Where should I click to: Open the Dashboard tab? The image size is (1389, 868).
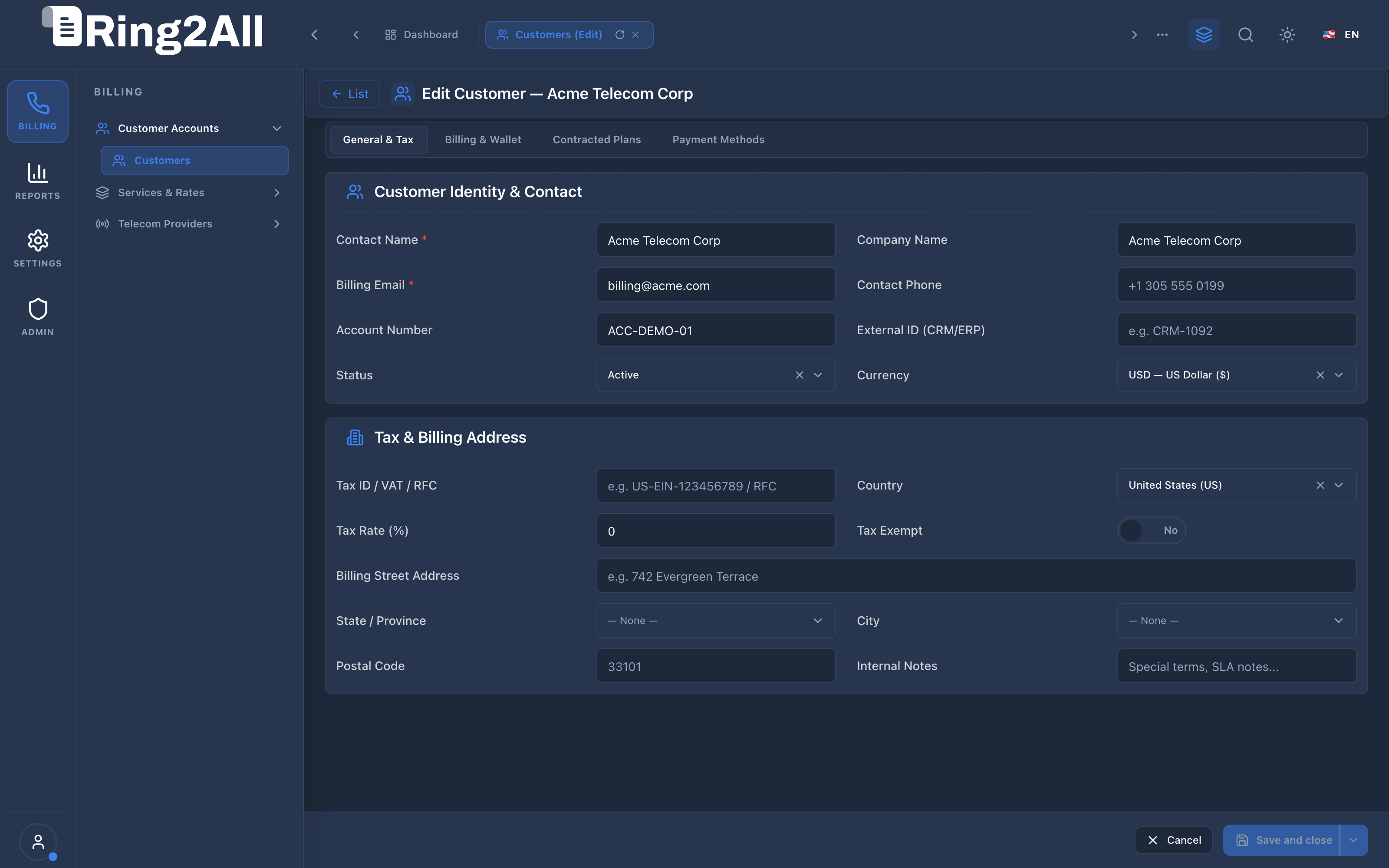426,34
